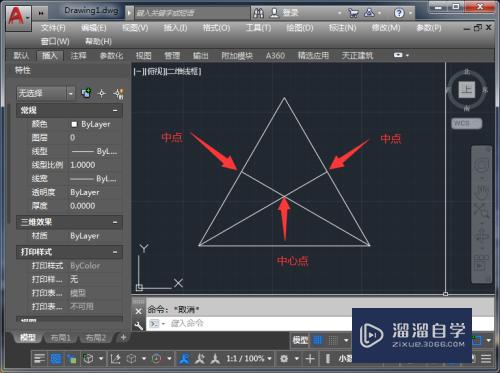Screen dimensions: 500x373
Task: Click the viewport label [-][俯视][二维线框]
Action: click(x=167, y=71)
